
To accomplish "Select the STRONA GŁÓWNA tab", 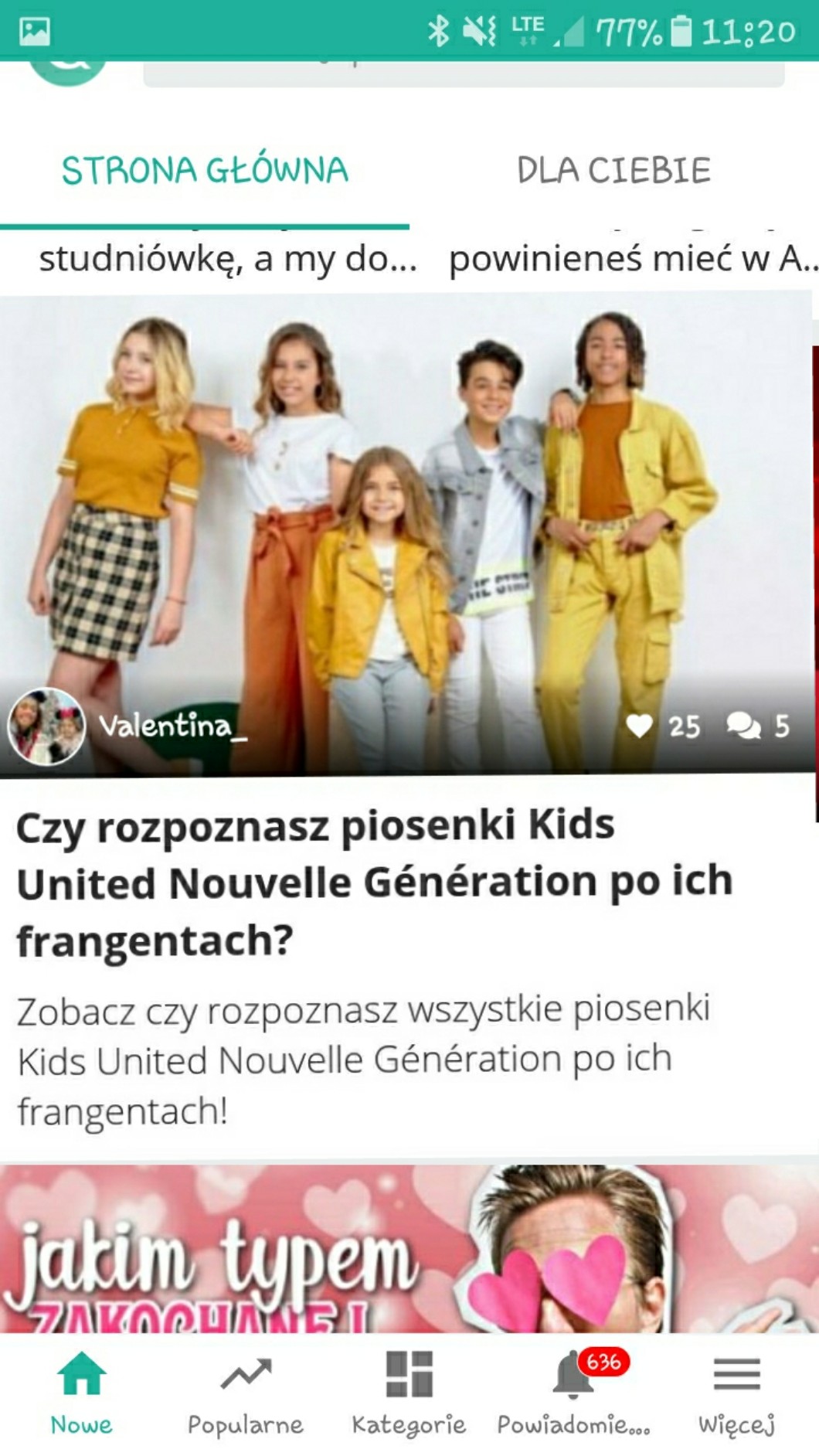I will [x=205, y=171].
